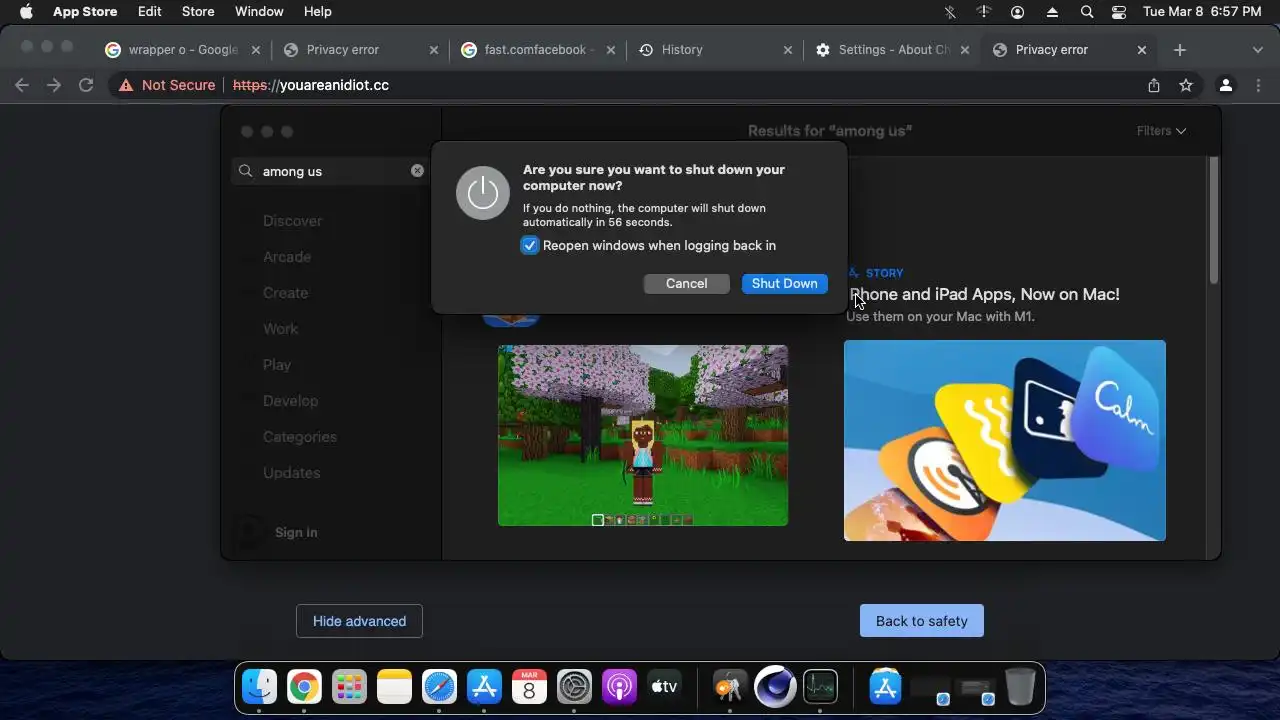Open the blocky game screenshot thumbnail
The image size is (1280, 720).
tap(643, 435)
